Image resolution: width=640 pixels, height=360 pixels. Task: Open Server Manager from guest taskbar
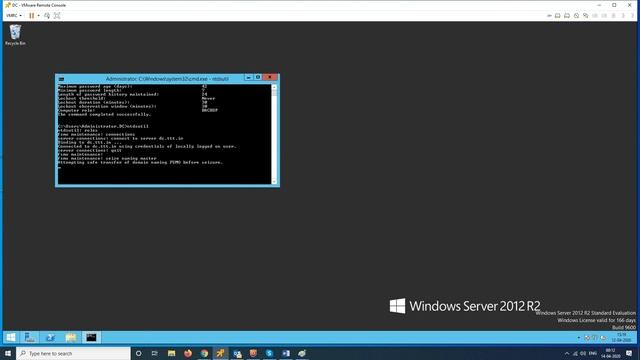(30, 337)
